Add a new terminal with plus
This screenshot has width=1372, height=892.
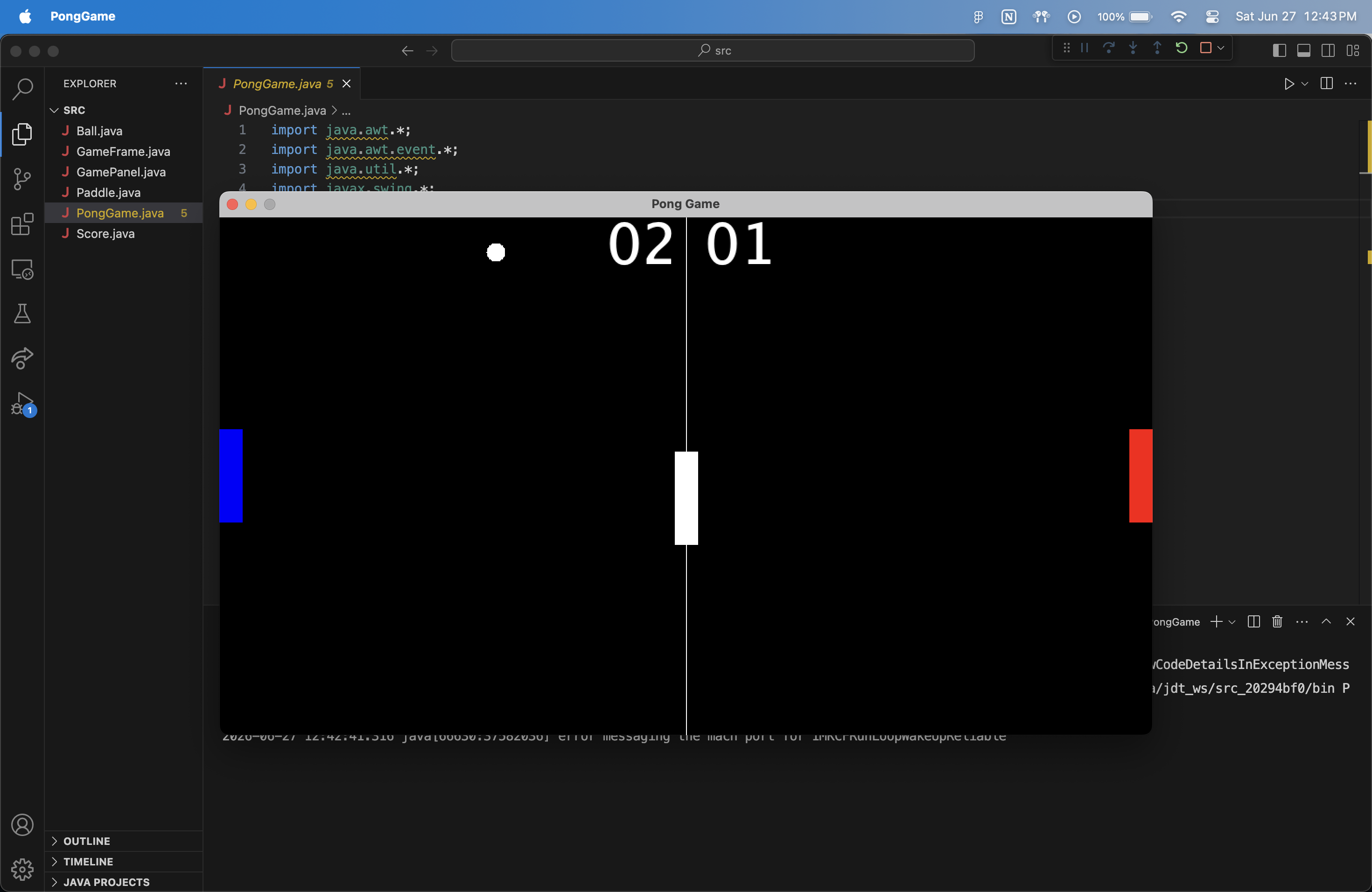pyautogui.click(x=1216, y=622)
